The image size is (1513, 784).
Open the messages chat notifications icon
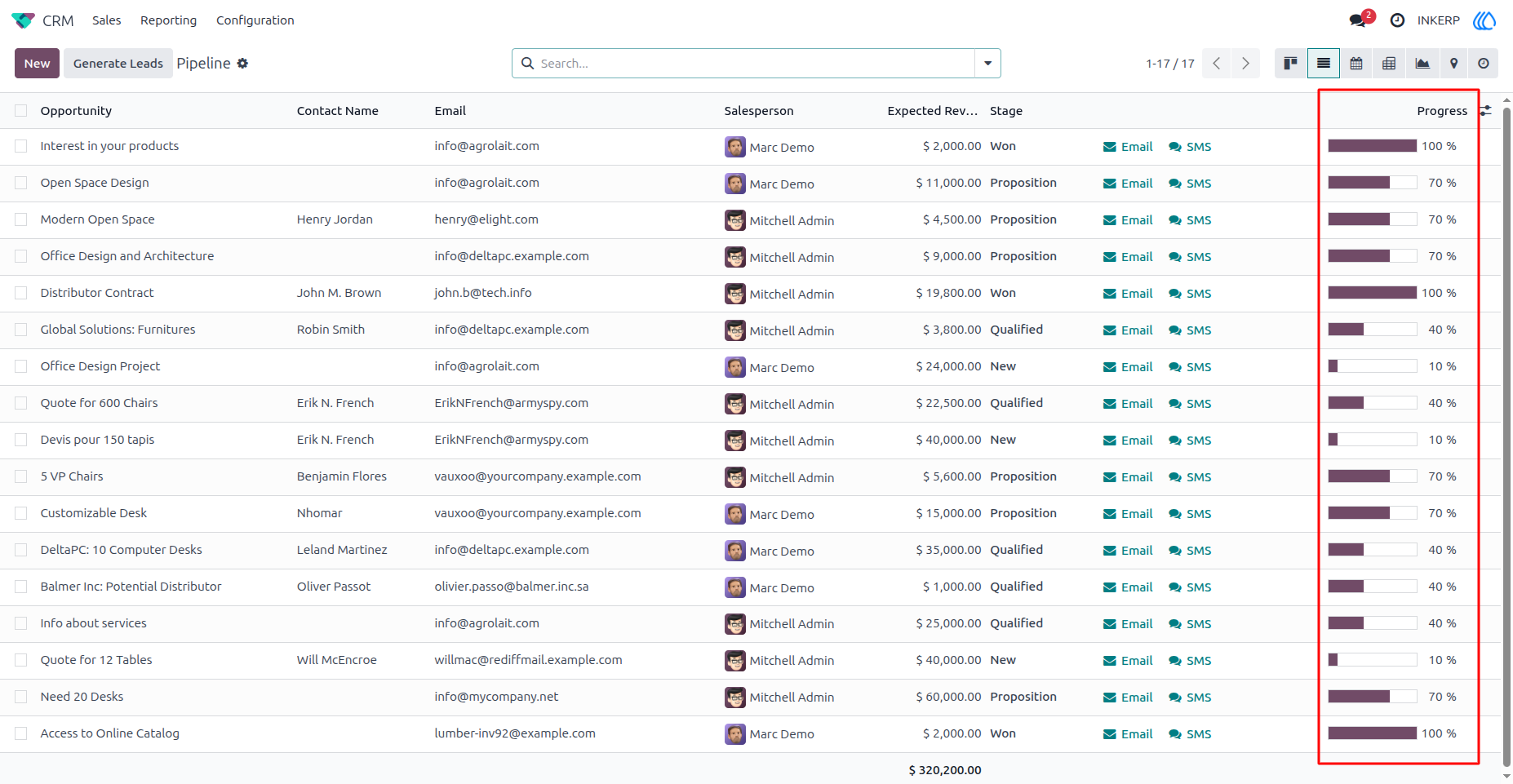(x=1360, y=20)
